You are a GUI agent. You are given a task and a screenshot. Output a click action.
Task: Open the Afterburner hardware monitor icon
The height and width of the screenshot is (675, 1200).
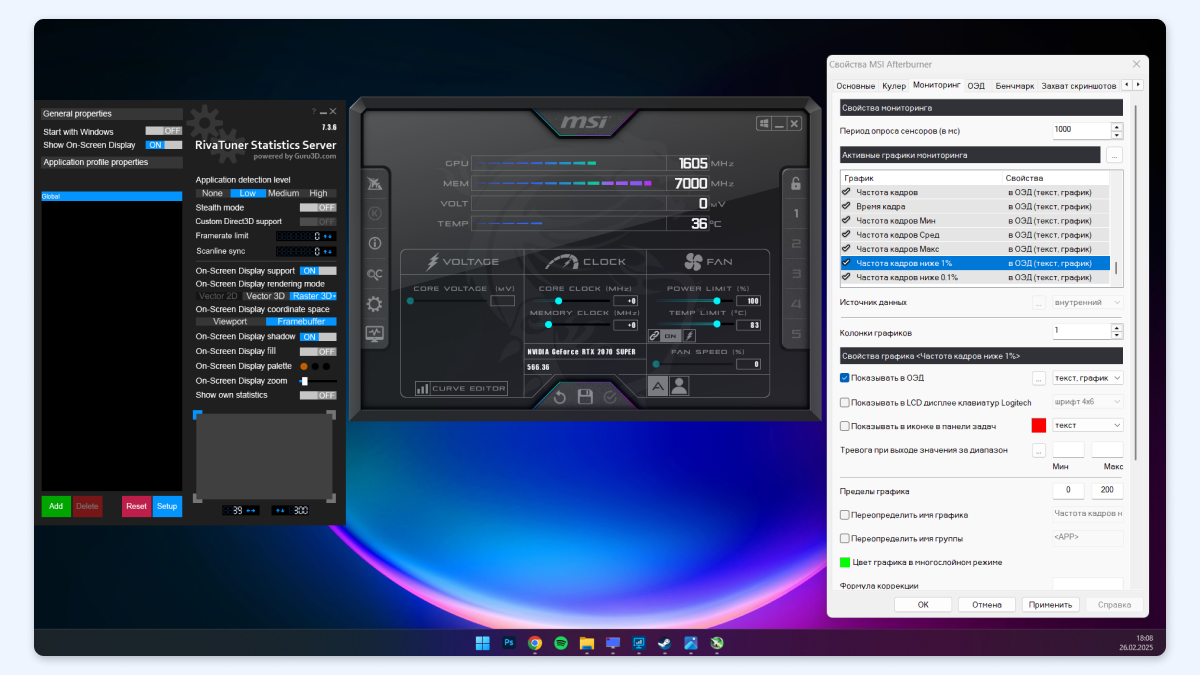(x=375, y=333)
